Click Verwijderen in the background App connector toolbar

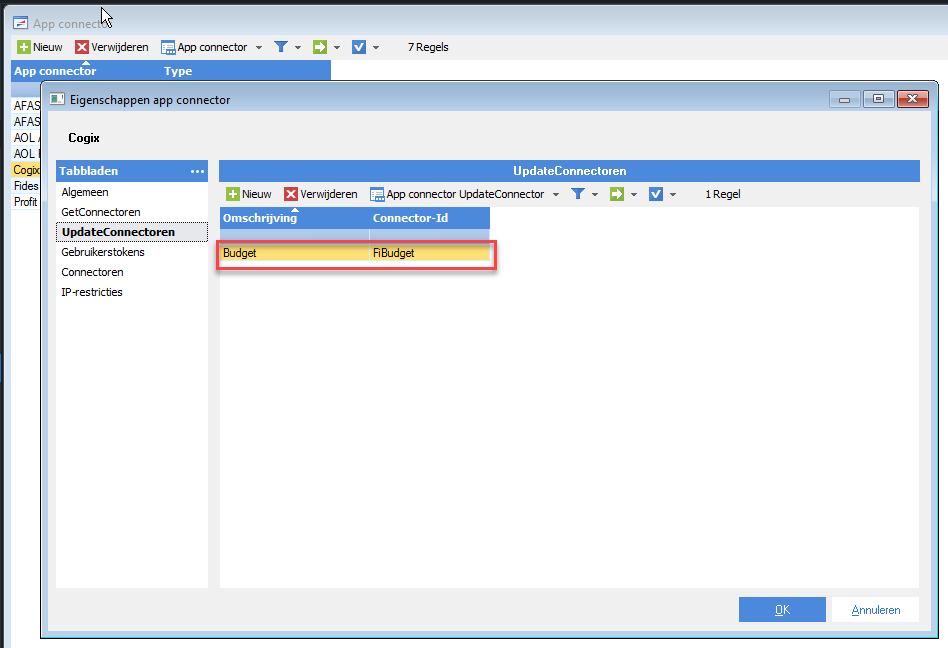112,47
